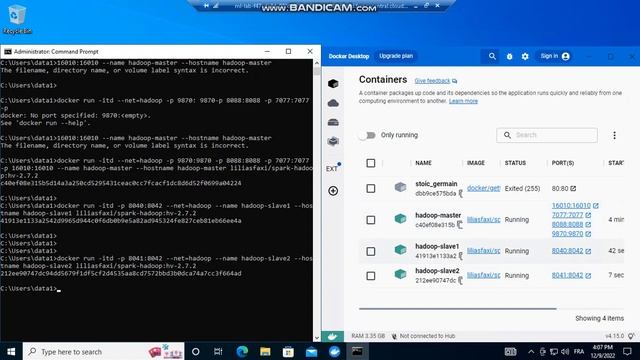Click the Upgrade plan button
640x360 pixels.
(x=396, y=56)
